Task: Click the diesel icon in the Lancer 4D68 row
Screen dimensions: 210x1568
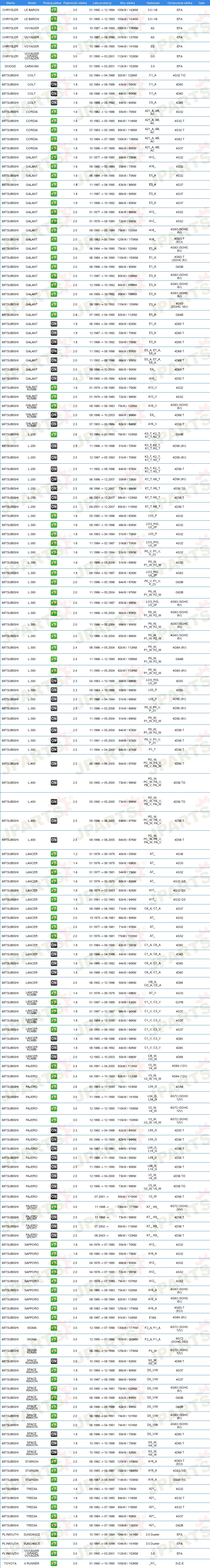Action: click(54, 982)
